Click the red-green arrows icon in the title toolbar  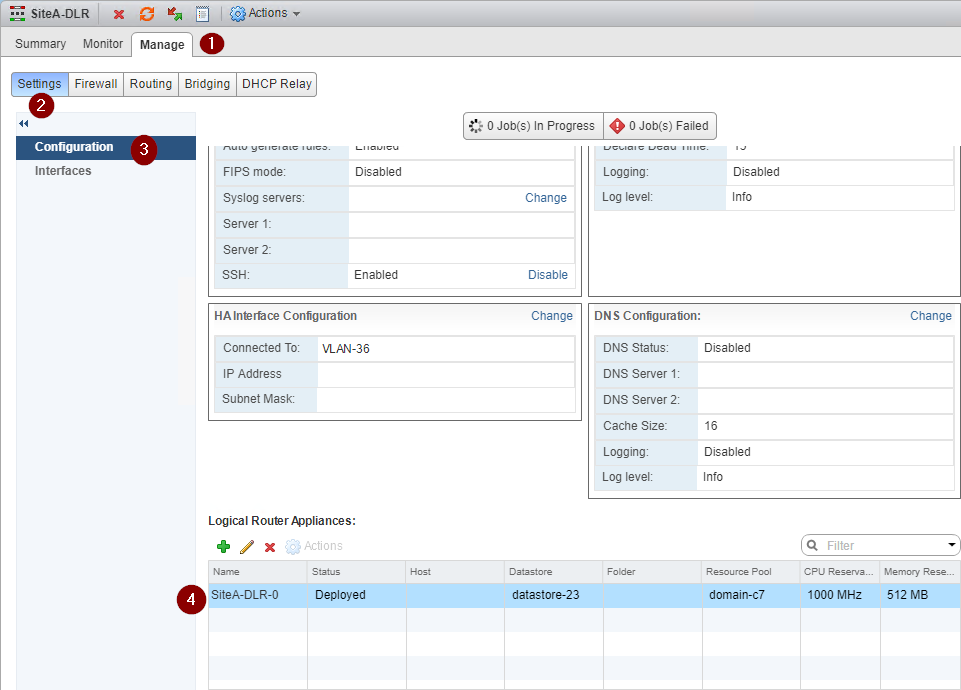coord(175,13)
